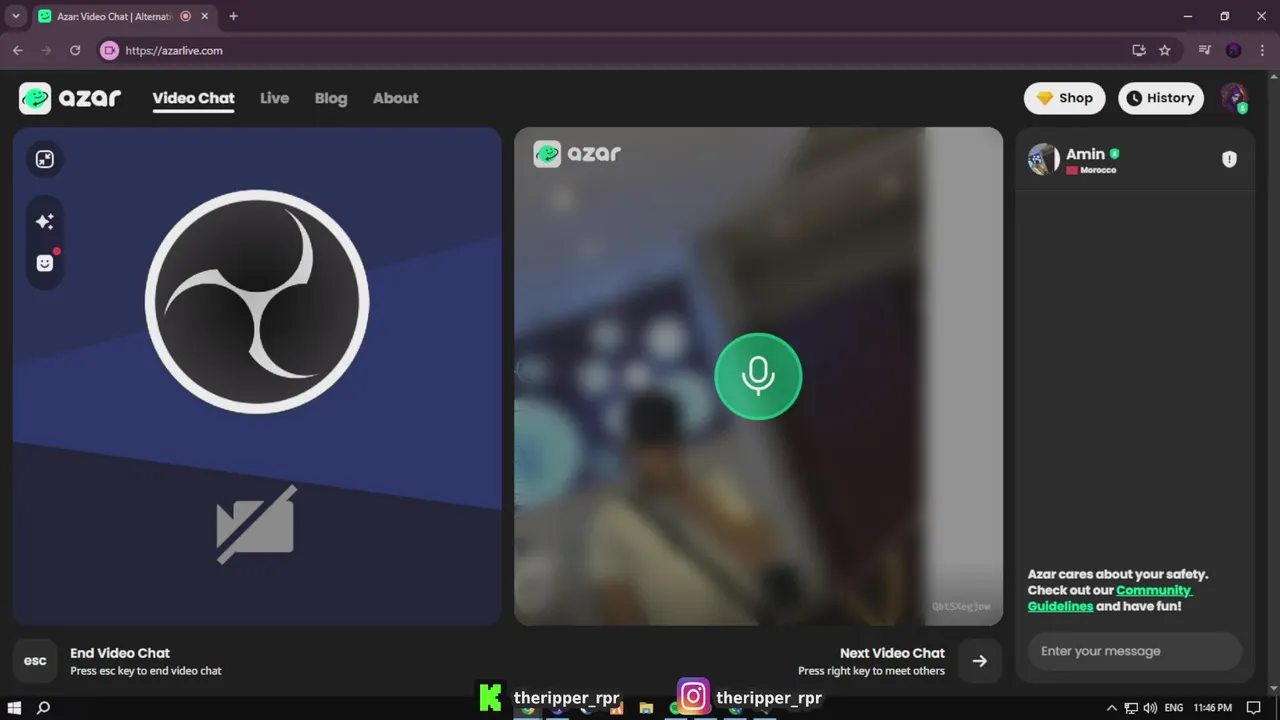Close the Azar Video Chat tab
Image resolution: width=1280 pixels, height=720 pixels.
(x=207, y=16)
